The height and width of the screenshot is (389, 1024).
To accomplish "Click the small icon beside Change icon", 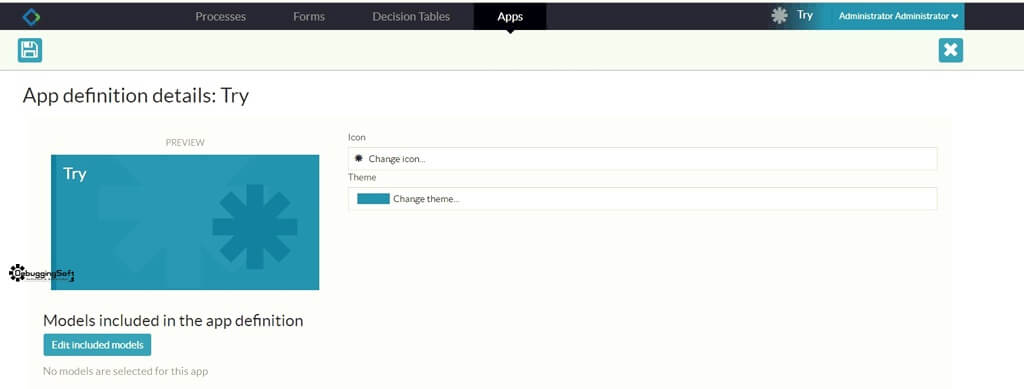I will point(358,159).
